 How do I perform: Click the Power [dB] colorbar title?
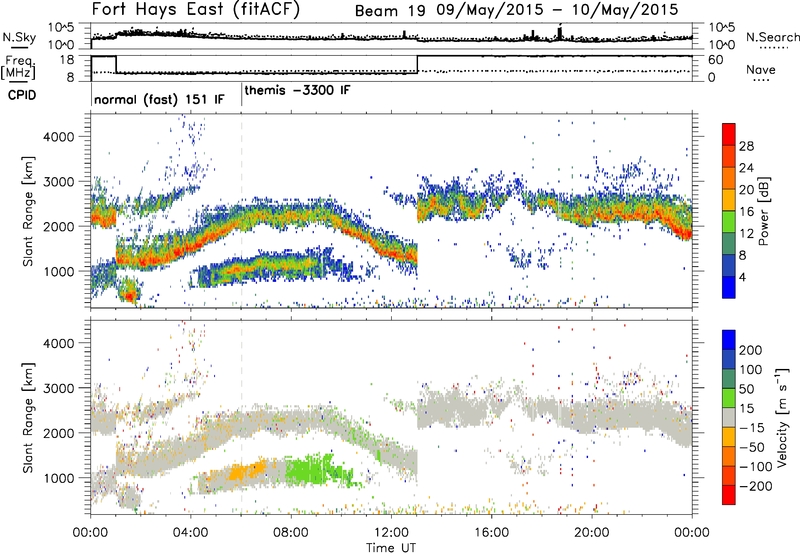pos(764,211)
